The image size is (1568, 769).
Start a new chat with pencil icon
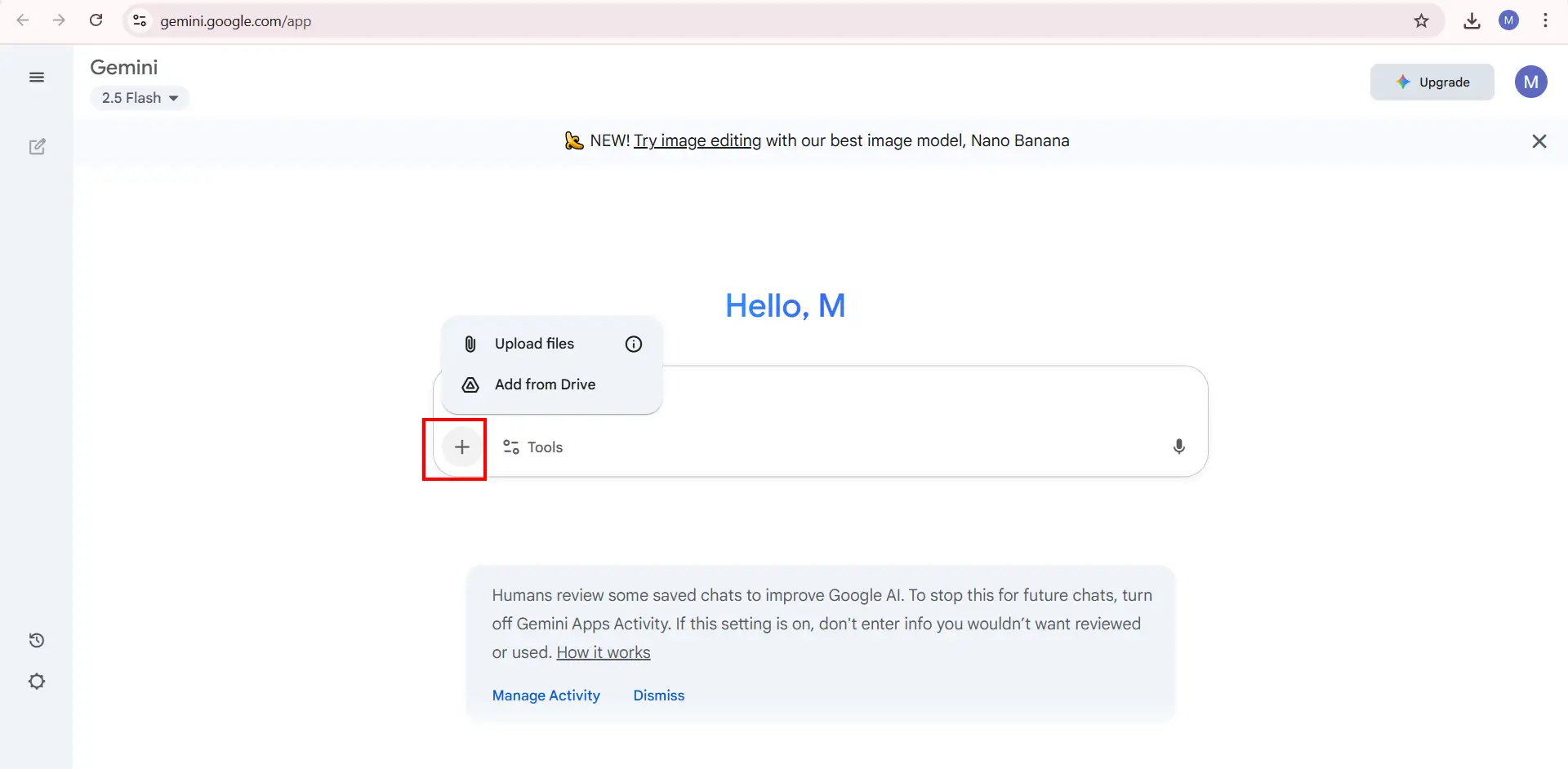(37, 147)
